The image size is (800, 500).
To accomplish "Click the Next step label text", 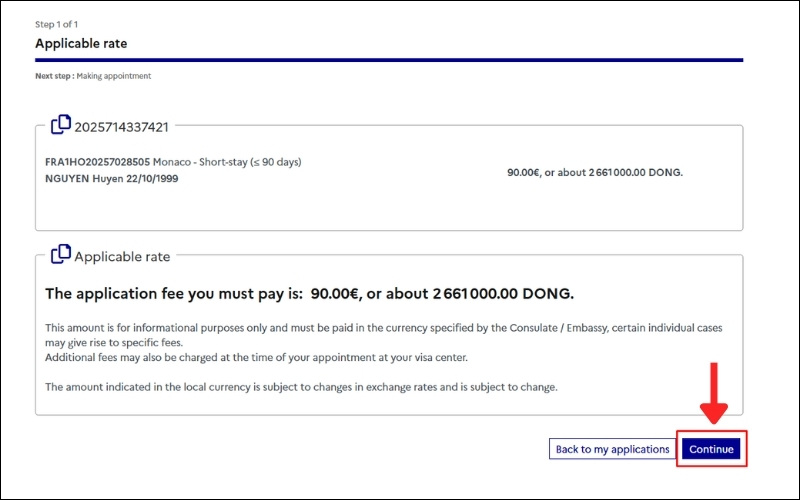I will (x=54, y=76).
